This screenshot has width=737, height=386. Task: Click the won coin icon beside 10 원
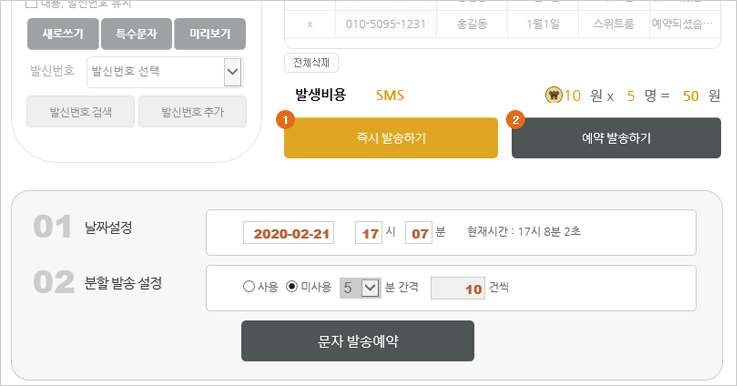pyautogui.click(x=554, y=95)
